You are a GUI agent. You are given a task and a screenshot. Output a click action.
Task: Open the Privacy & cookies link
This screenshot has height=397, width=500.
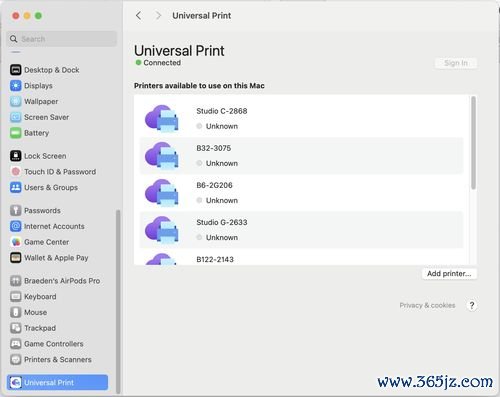(427, 305)
